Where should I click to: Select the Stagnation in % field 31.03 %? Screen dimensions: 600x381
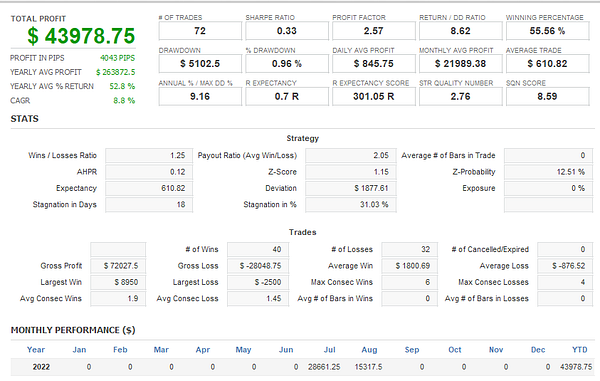click(x=351, y=205)
